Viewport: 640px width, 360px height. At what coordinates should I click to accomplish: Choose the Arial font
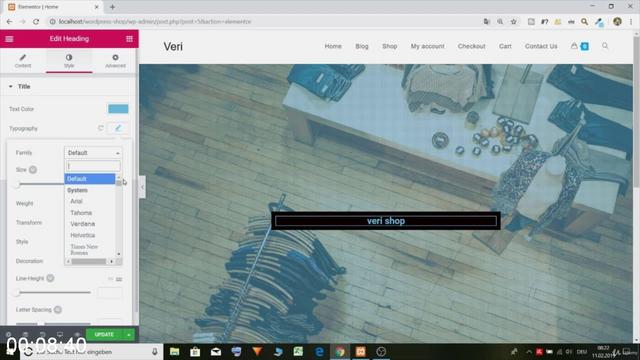coord(76,201)
